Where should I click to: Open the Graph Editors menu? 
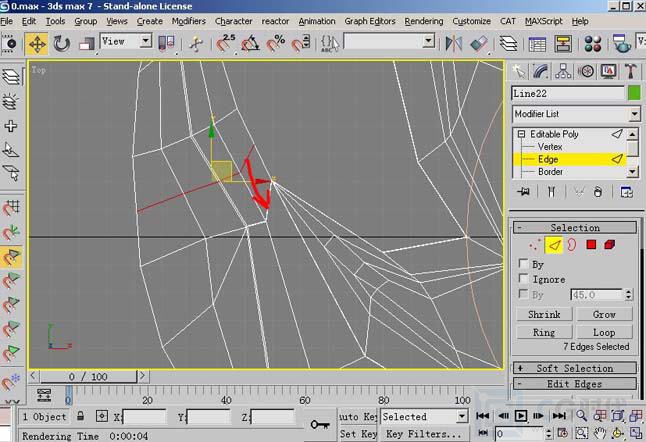point(370,21)
